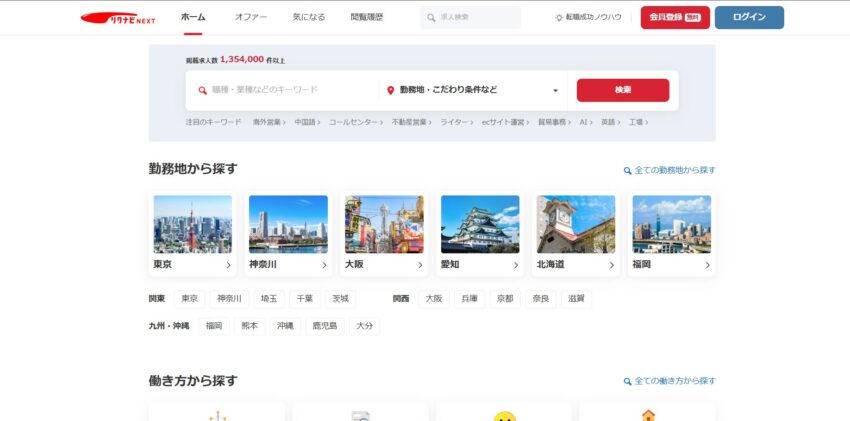Click magnifier icon in the keyword field

(202, 90)
